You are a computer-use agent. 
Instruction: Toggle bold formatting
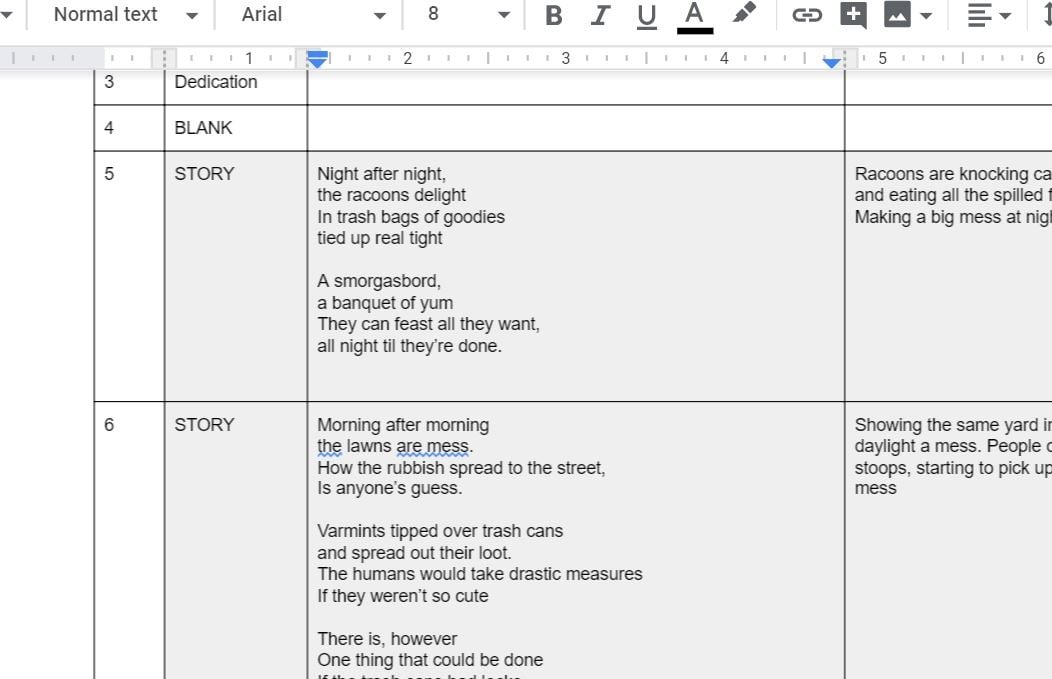[x=554, y=15]
